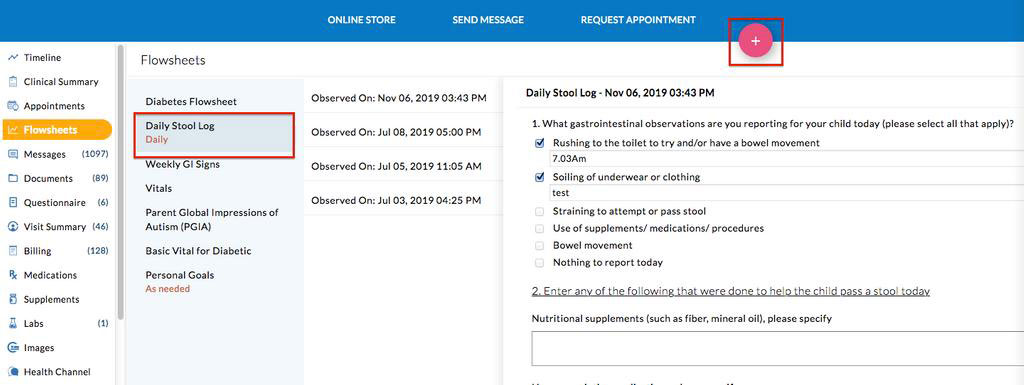Screen dimensions: 1024x385
Task: Check Use of supplements/medications/procedures
Action: click(x=539, y=228)
